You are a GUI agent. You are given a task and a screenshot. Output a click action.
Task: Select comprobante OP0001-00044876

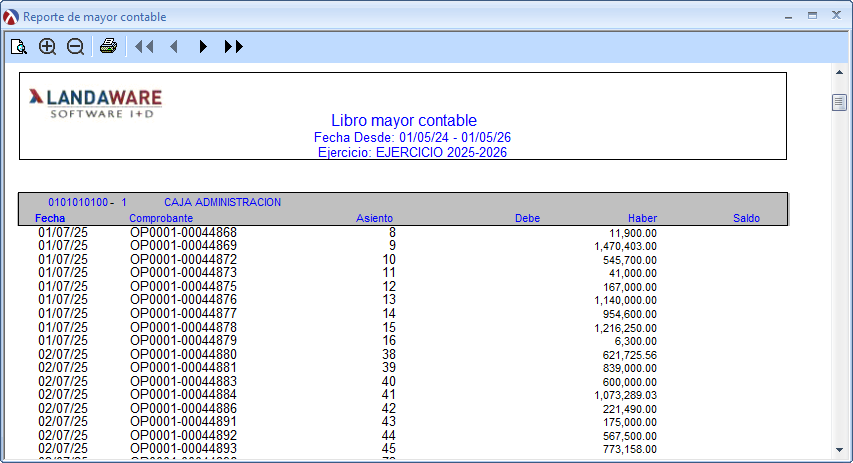[x=183, y=300]
